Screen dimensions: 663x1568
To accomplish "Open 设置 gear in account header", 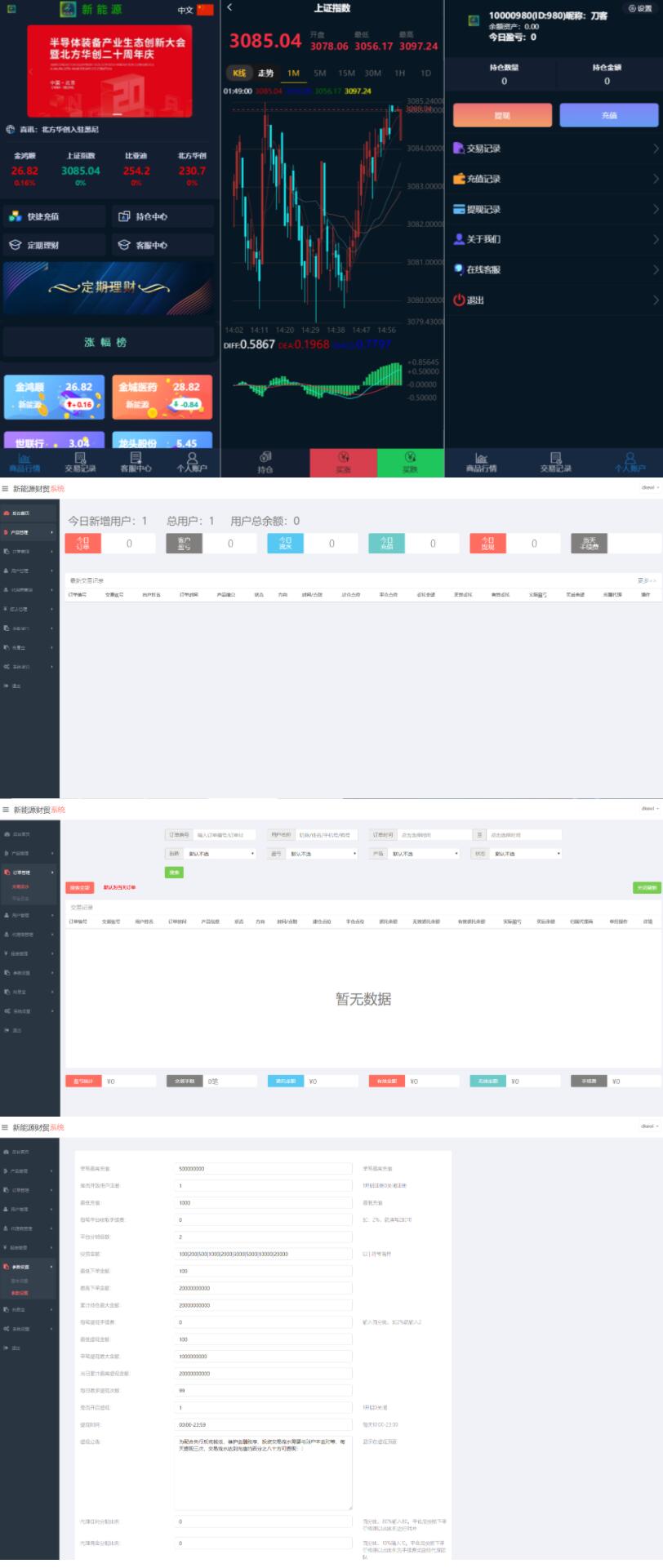I will (x=639, y=8).
